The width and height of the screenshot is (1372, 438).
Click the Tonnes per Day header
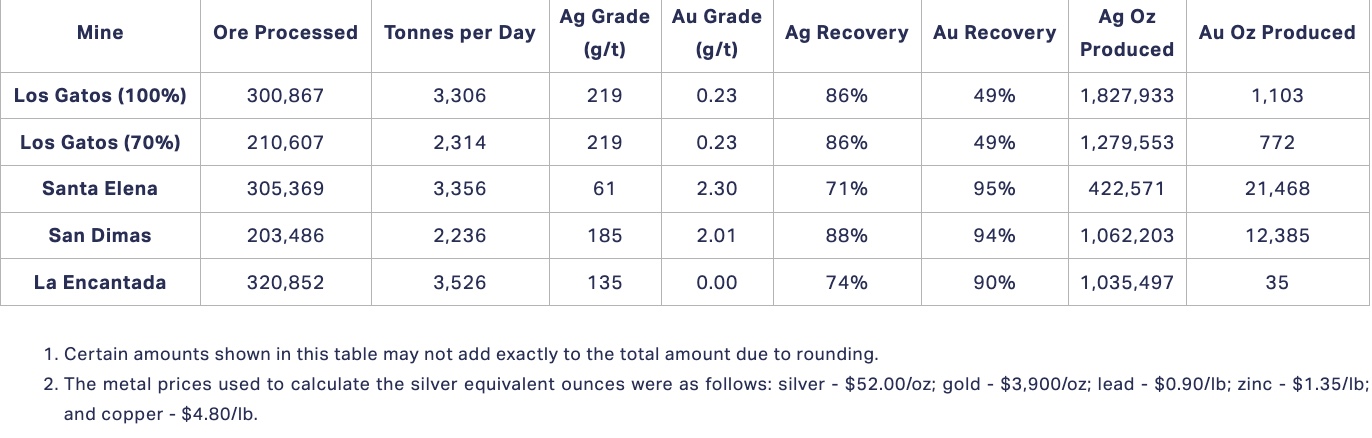point(460,33)
